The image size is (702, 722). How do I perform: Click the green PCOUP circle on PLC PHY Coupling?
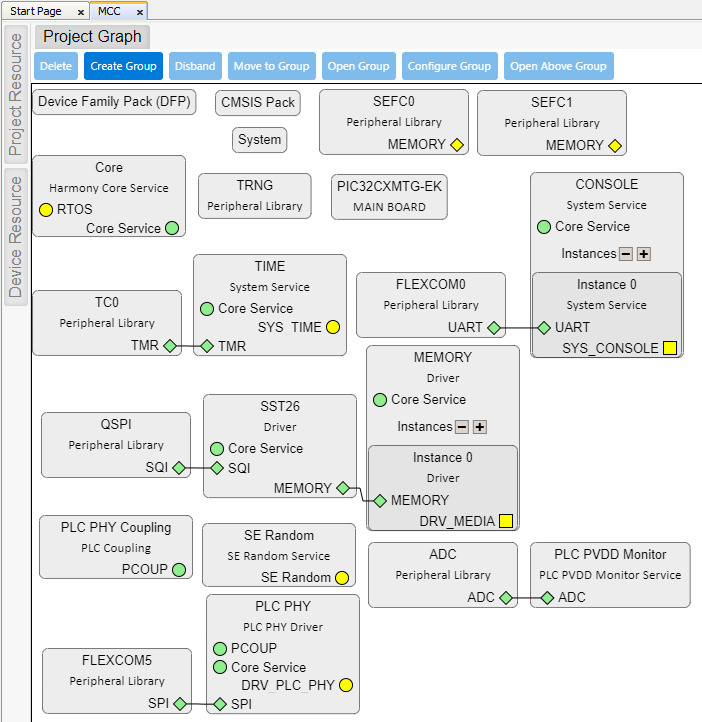click(x=179, y=570)
